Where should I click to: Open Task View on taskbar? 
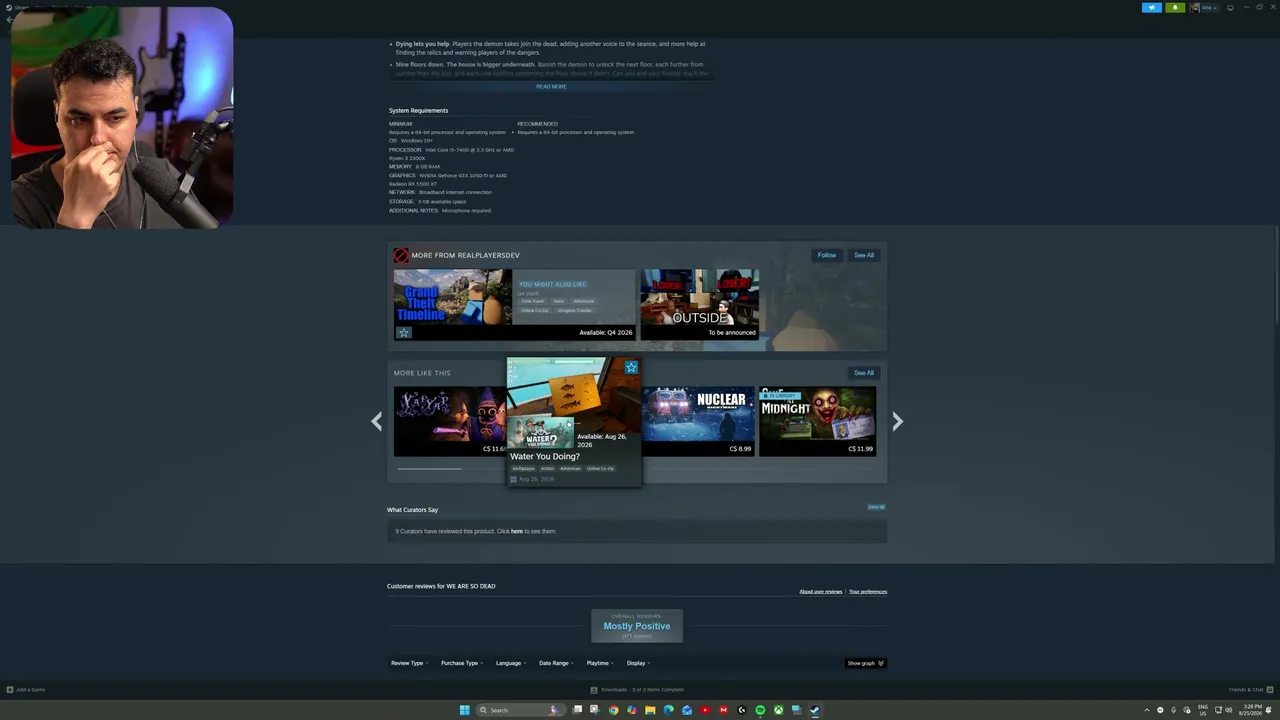(577, 710)
